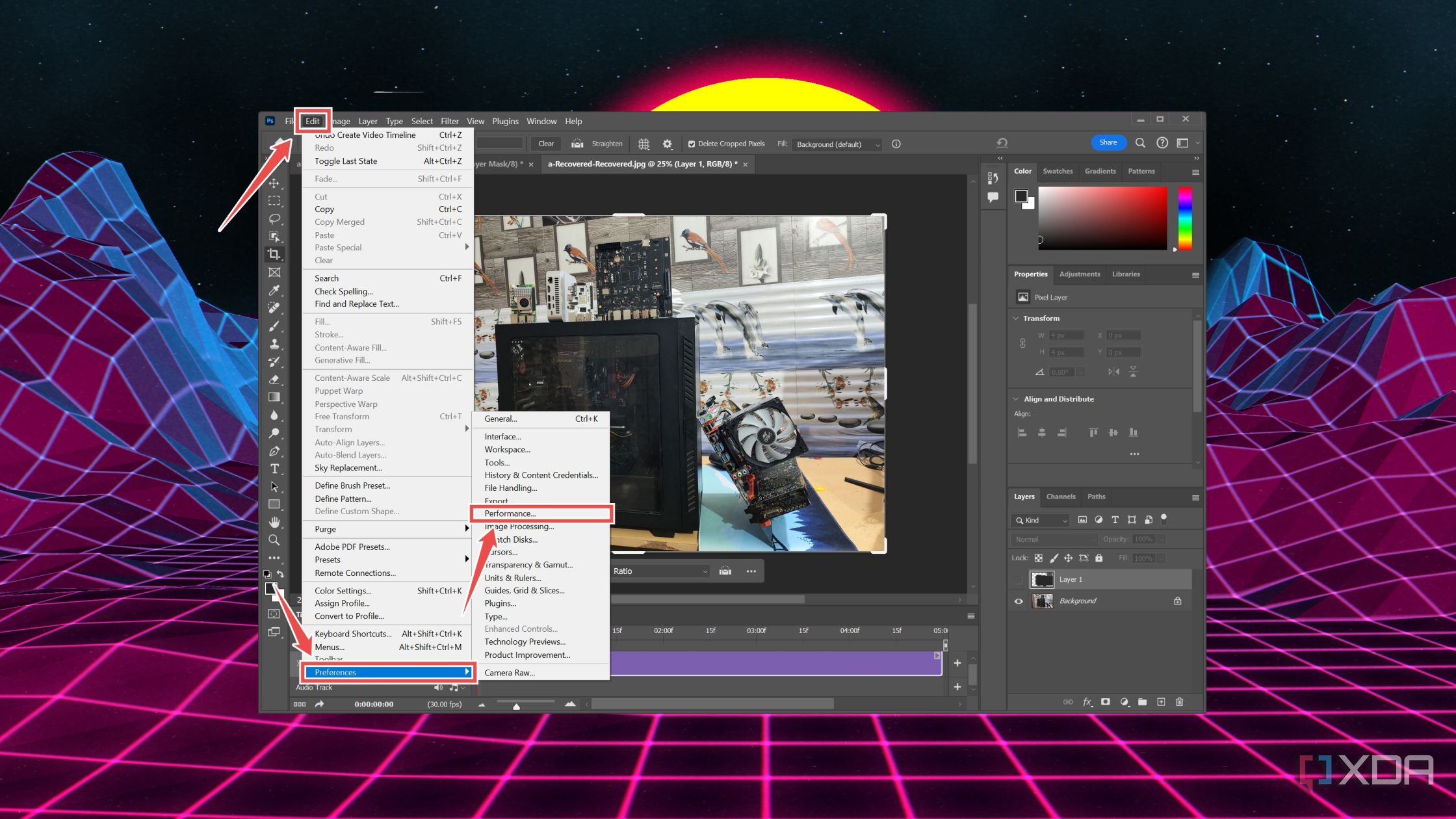Click the foreground color swatch in Color panel
Screen dimensions: 1456x819
click(1021, 196)
